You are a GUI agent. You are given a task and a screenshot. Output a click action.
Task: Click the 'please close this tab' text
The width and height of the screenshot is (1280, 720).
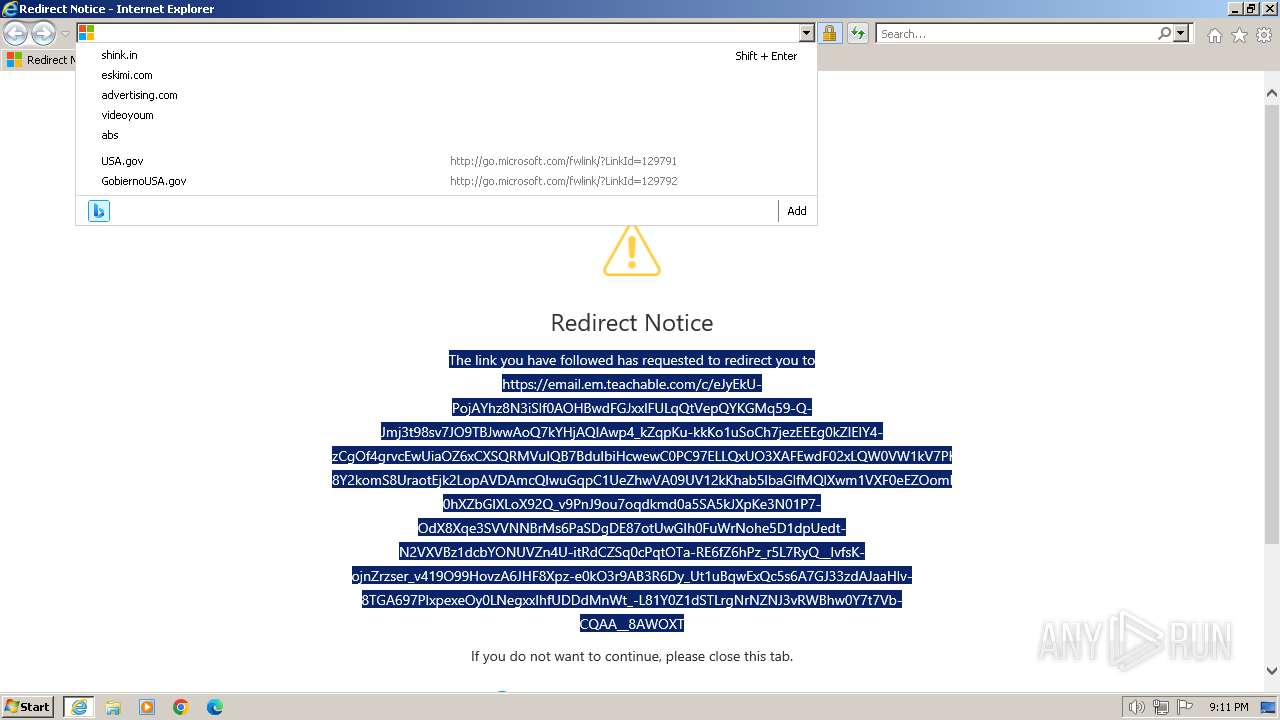pyautogui.click(x=728, y=656)
